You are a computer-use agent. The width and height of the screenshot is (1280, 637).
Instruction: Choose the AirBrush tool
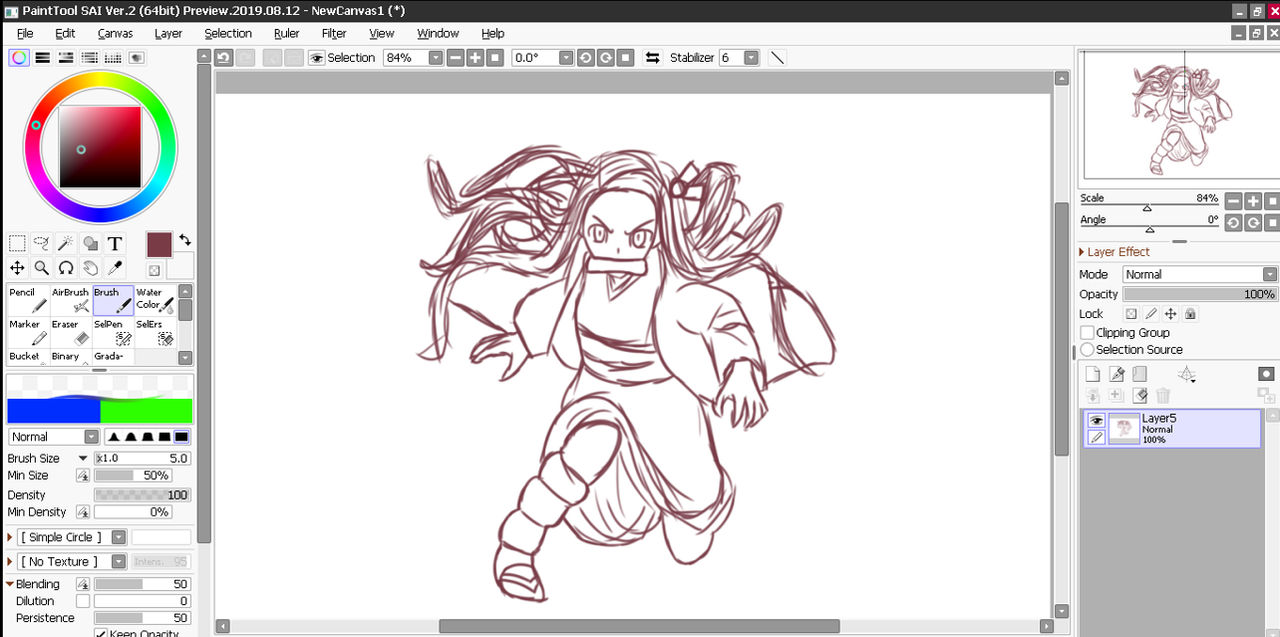71,300
